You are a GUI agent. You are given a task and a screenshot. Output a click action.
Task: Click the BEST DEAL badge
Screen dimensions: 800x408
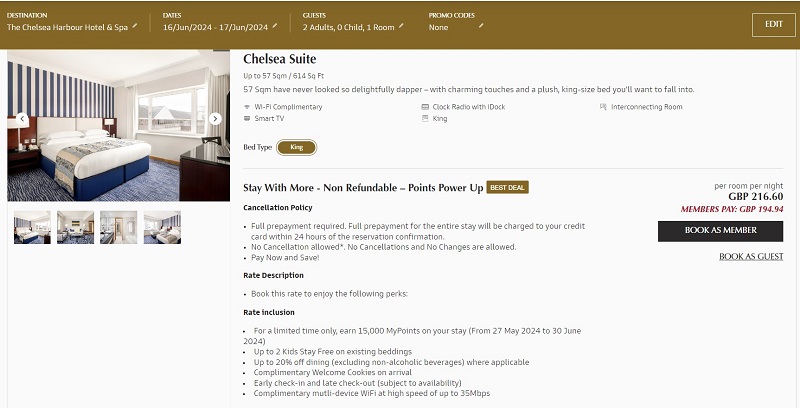click(x=507, y=188)
